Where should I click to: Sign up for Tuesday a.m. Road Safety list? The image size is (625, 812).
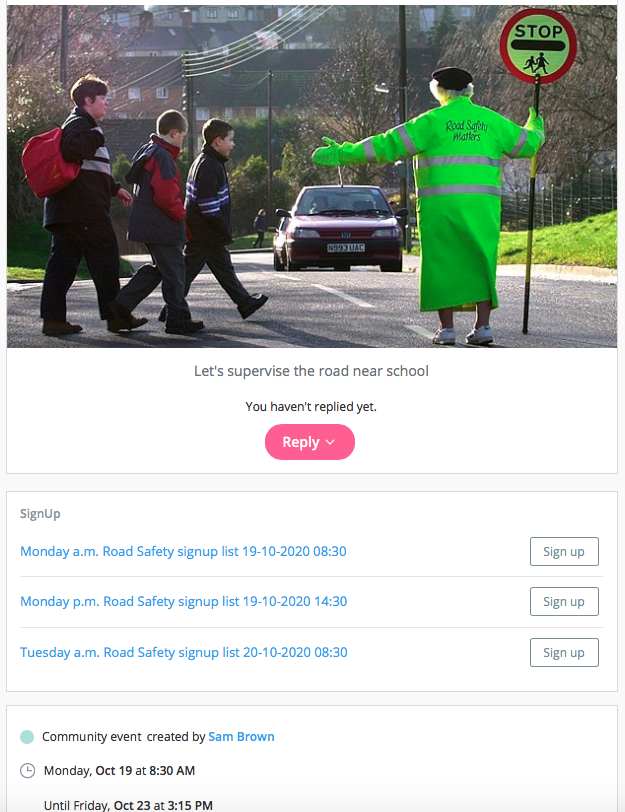point(564,652)
